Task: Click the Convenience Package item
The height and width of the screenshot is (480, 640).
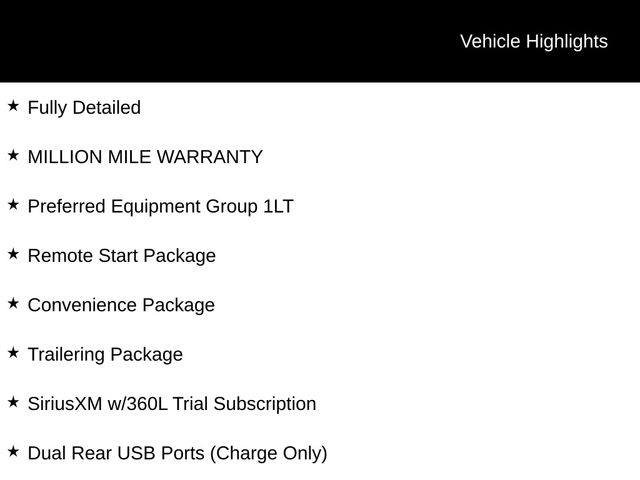Action: 121,305
